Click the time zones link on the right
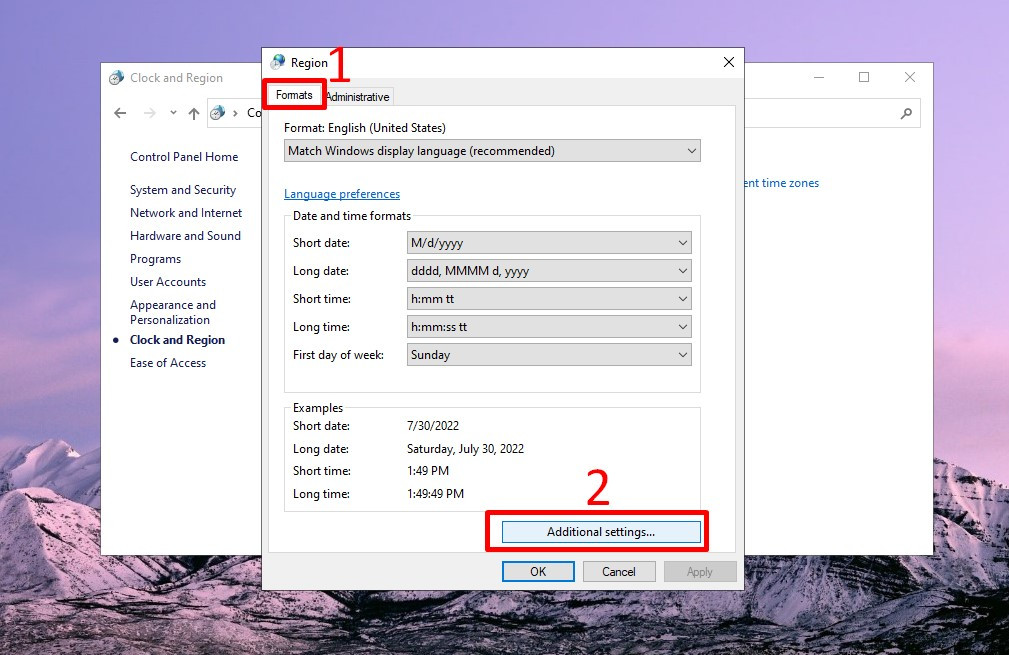The width and height of the screenshot is (1009, 655). coord(783,183)
